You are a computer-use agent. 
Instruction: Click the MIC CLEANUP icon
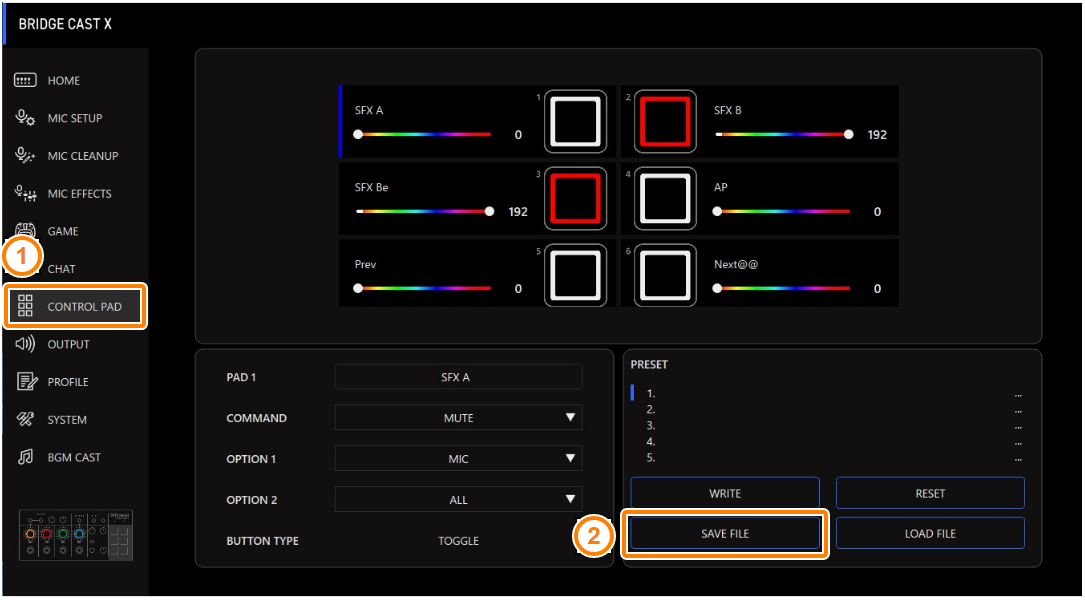click(x=25, y=156)
